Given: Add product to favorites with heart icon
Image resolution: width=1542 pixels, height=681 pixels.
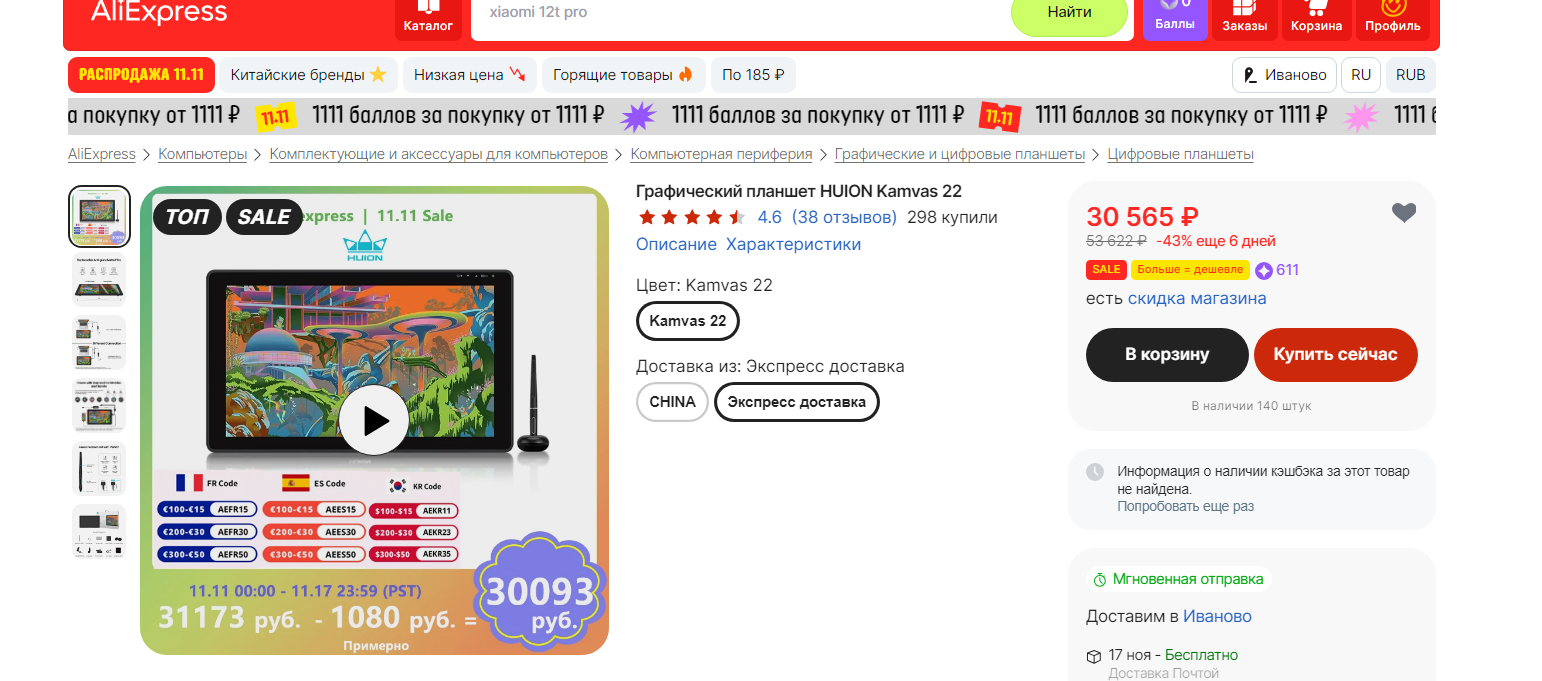Looking at the screenshot, I should [x=1404, y=213].
